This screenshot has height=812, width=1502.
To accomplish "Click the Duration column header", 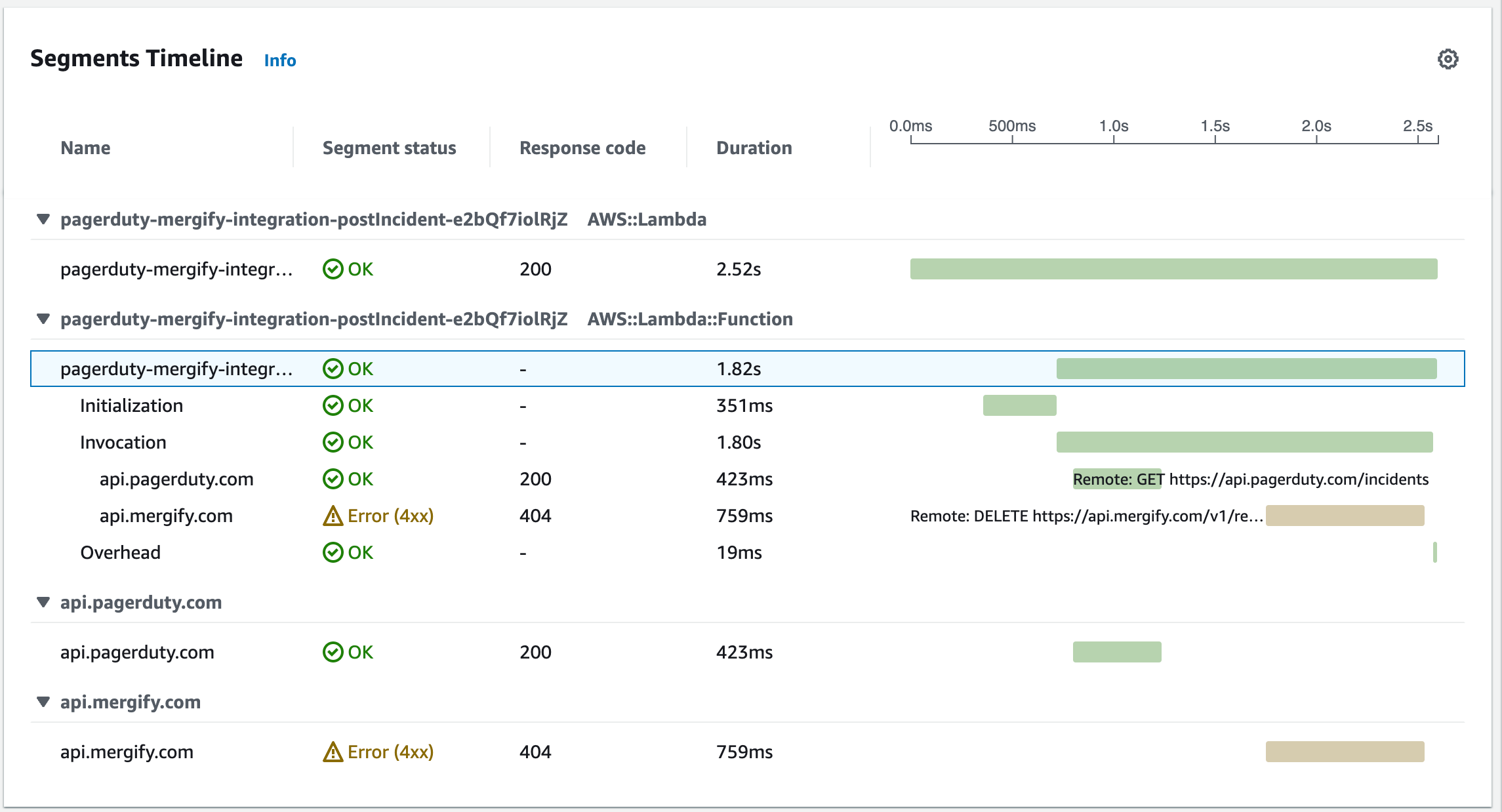I will click(x=754, y=148).
